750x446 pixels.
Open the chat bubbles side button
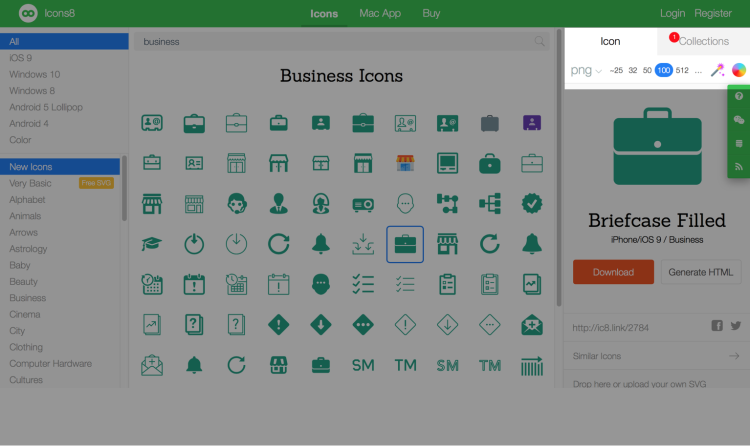tap(739, 120)
